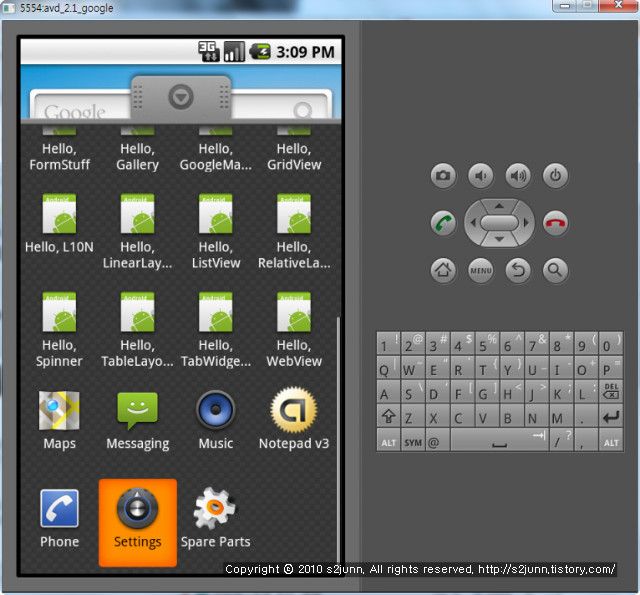Open Hello, L10N sample app

coord(59,224)
